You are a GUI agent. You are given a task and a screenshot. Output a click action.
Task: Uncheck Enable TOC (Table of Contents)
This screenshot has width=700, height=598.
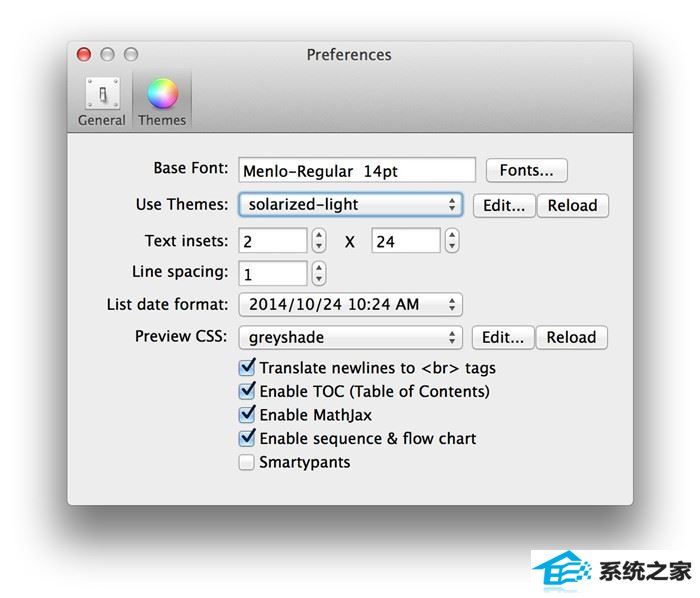click(247, 391)
